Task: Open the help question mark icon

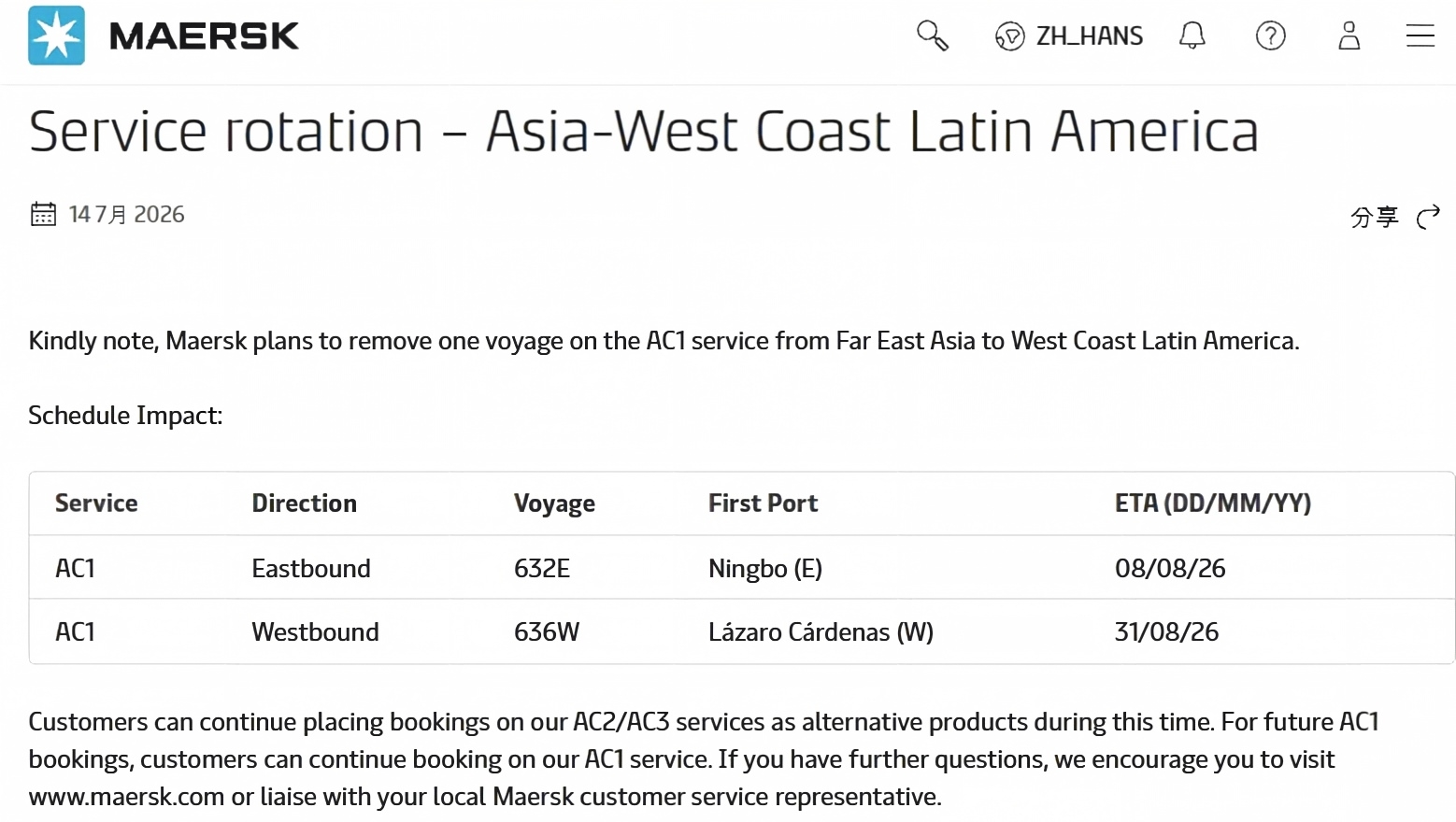Action: click(x=1270, y=35)
